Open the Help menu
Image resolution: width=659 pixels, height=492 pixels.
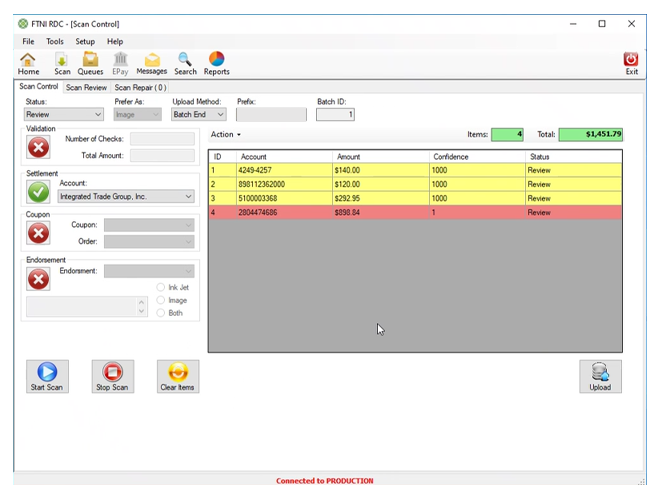pyautogui.click(x=115, y=42)
